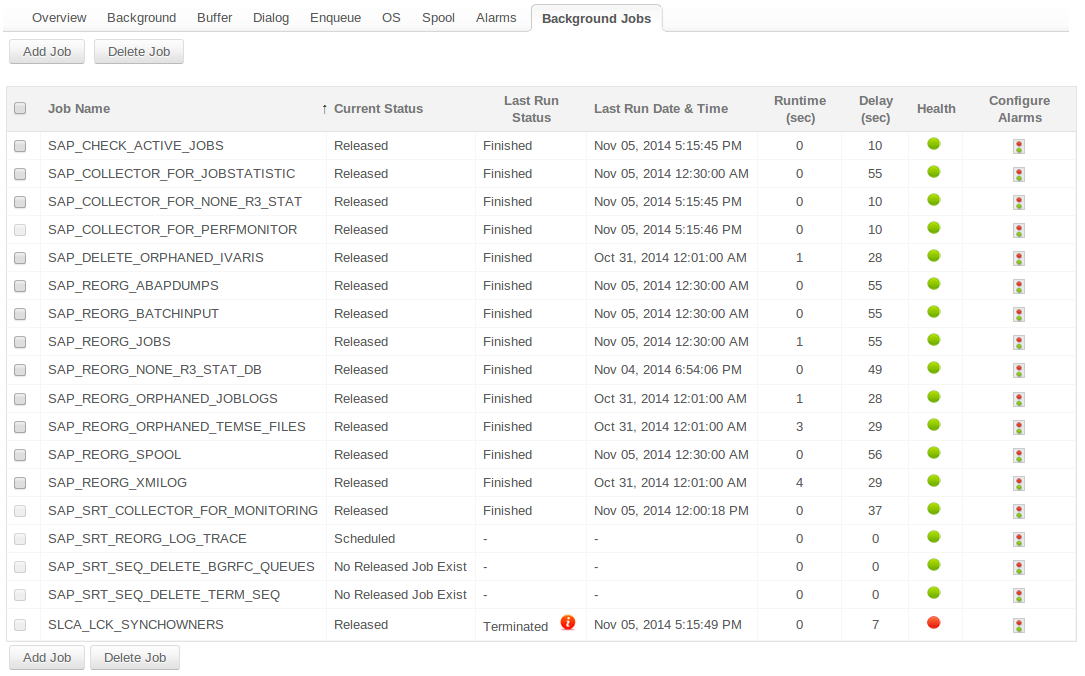
Task: Configure alarms for SAP_SRT_REORG_LOG_TRACE
Action: coord(1019,539)
